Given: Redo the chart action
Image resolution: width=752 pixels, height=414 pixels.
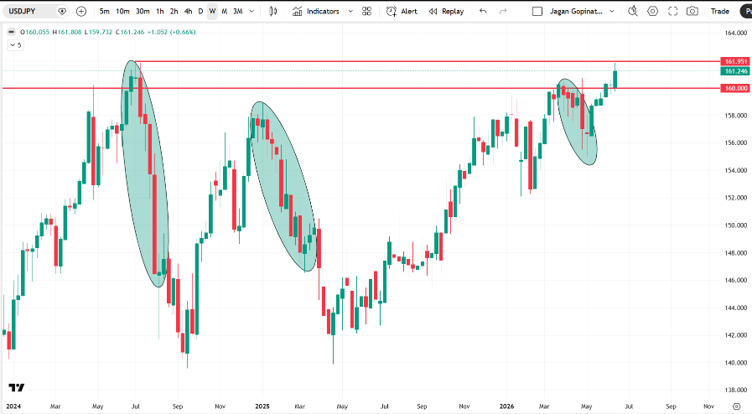Looking at the screenshot, I should 503,11.
